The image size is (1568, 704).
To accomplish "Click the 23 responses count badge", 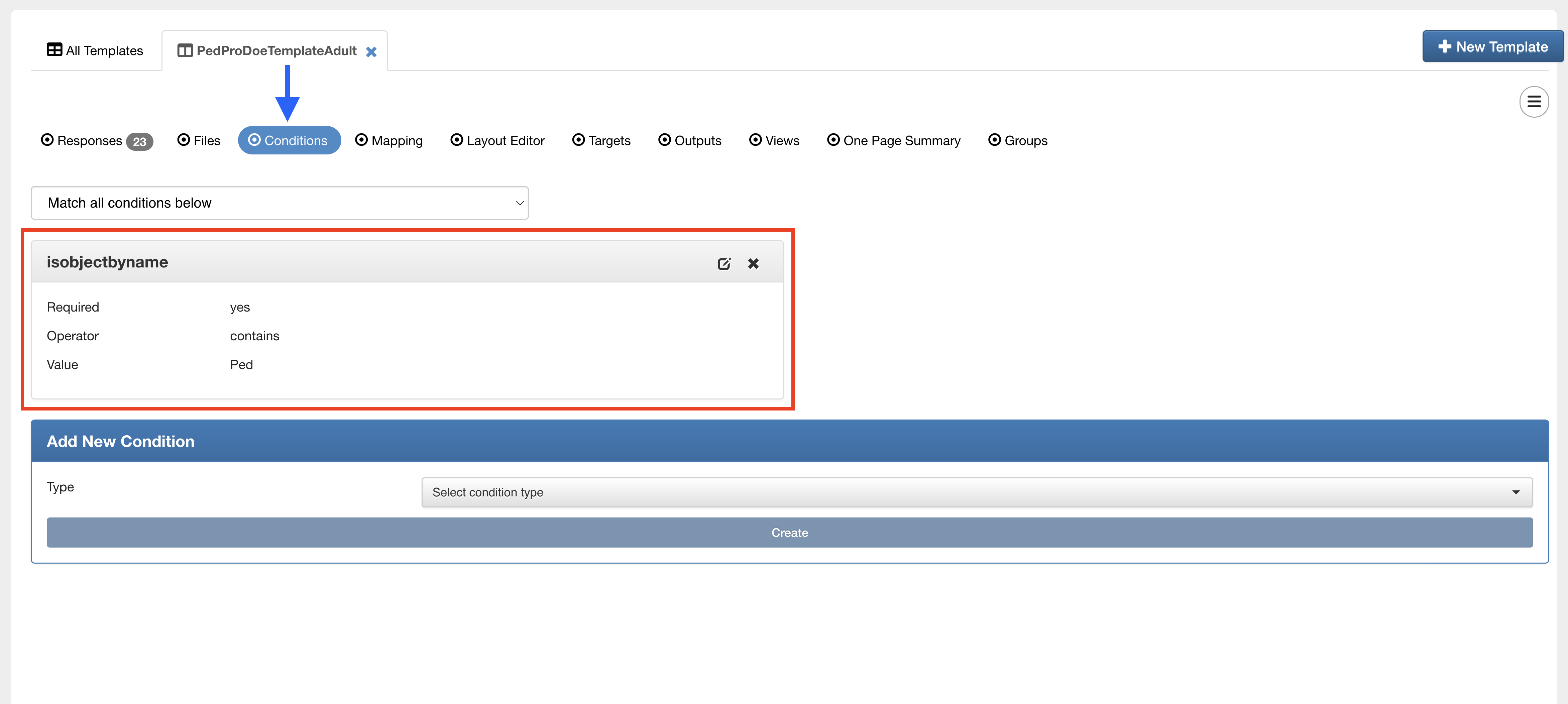I will tap(139, 142).
